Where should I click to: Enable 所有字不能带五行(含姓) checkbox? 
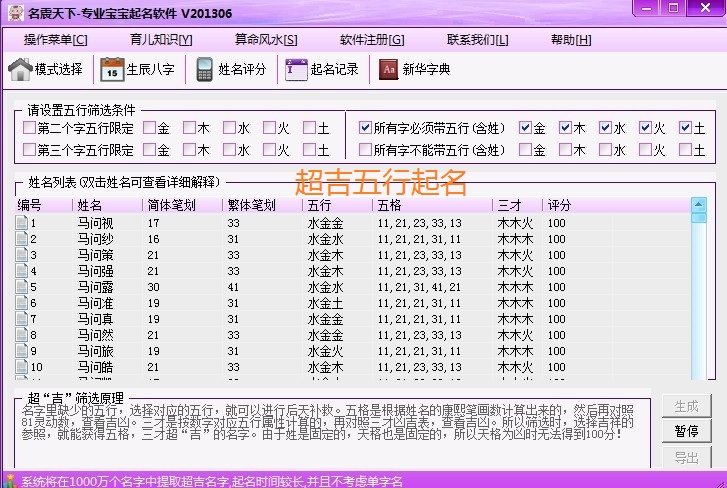[365, 149]
